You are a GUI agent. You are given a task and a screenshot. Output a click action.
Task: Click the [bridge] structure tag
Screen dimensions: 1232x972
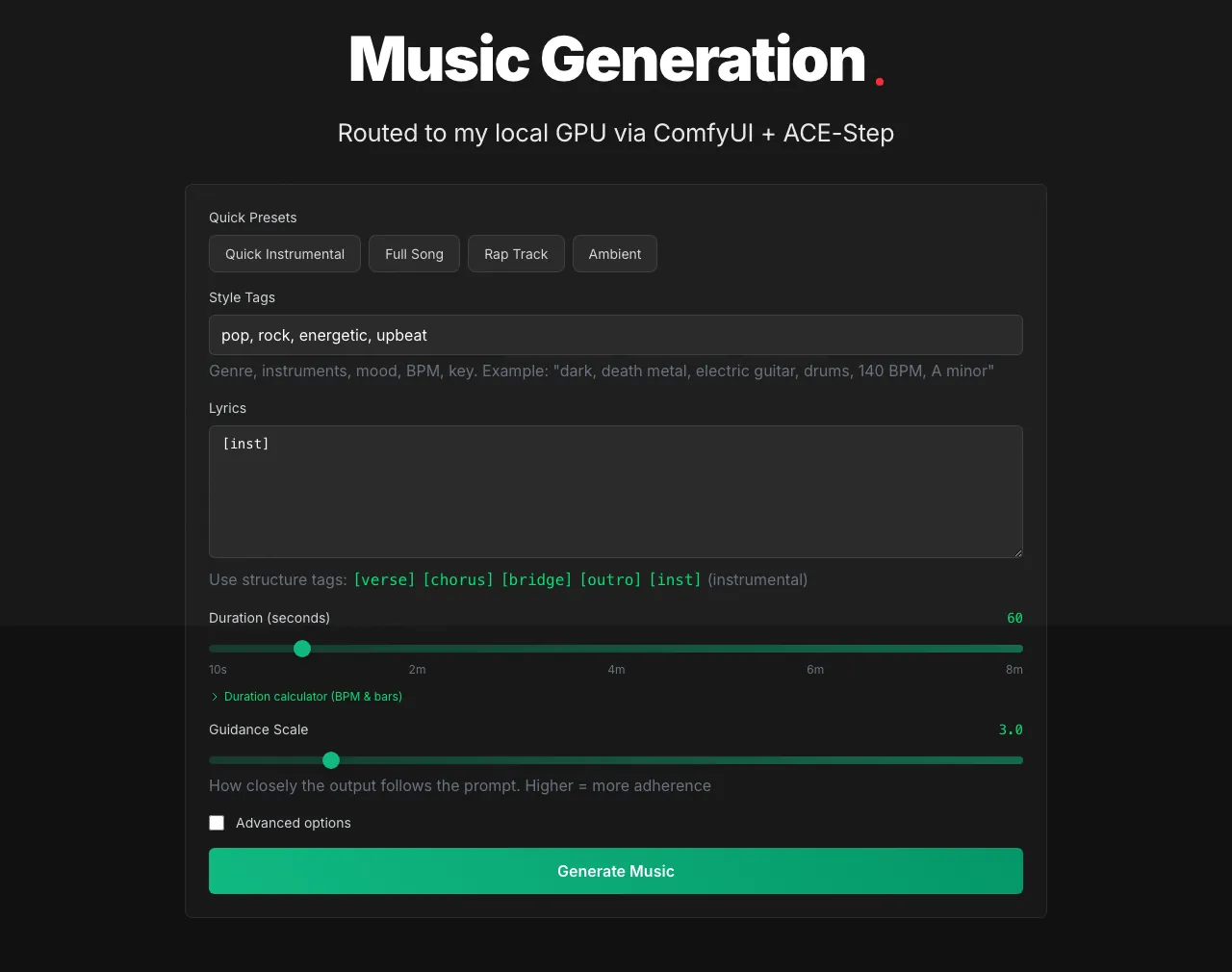pyautogui.click(x=537, y=579)
